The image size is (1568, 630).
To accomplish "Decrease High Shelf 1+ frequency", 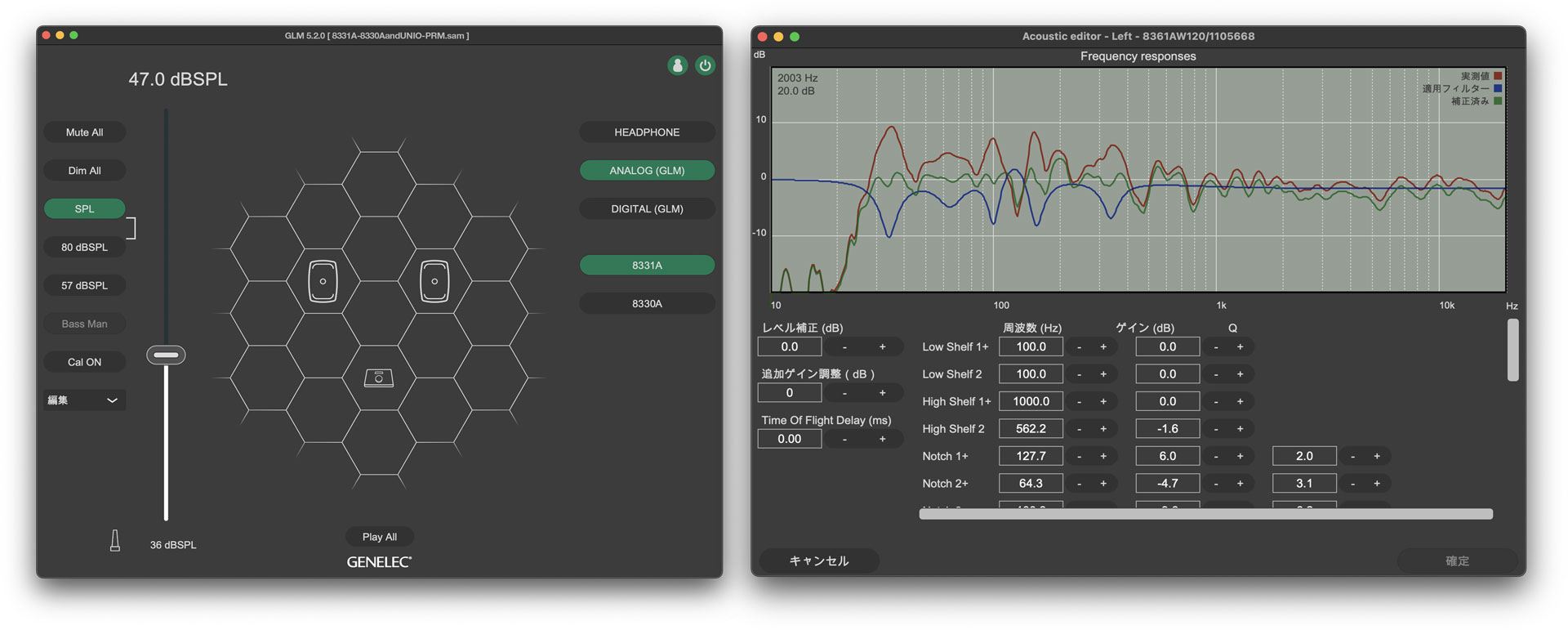I will click(1080, 402).
